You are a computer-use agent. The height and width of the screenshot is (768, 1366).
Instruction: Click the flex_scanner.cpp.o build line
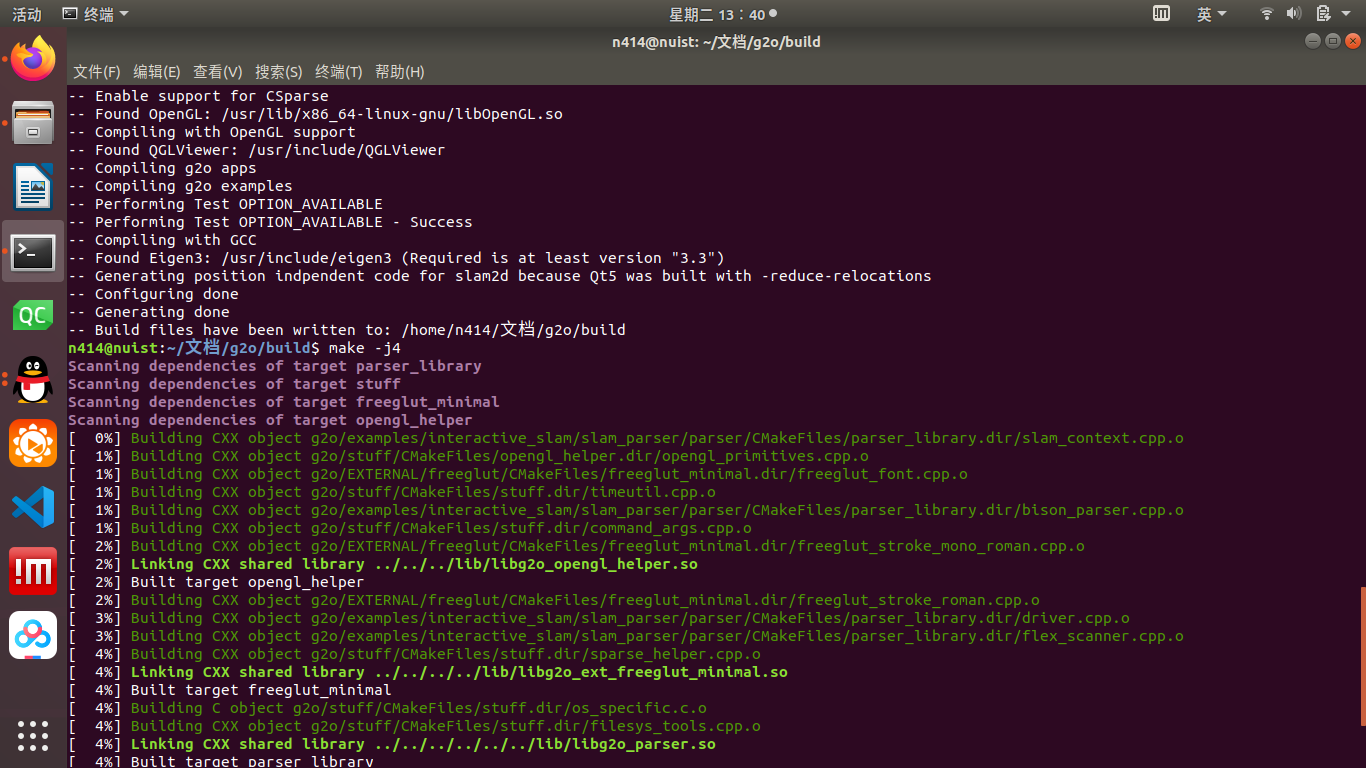click(626, 636)
